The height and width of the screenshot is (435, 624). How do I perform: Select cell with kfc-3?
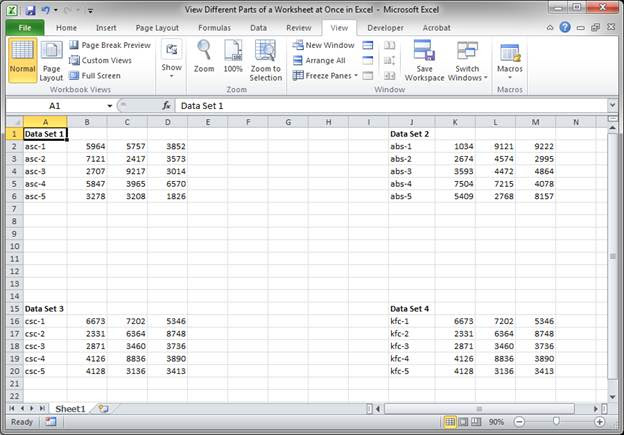tap(411, 346)
